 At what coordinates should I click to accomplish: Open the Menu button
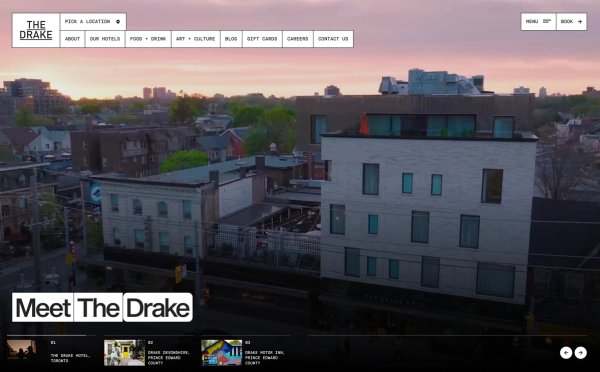tap(538, 22)
